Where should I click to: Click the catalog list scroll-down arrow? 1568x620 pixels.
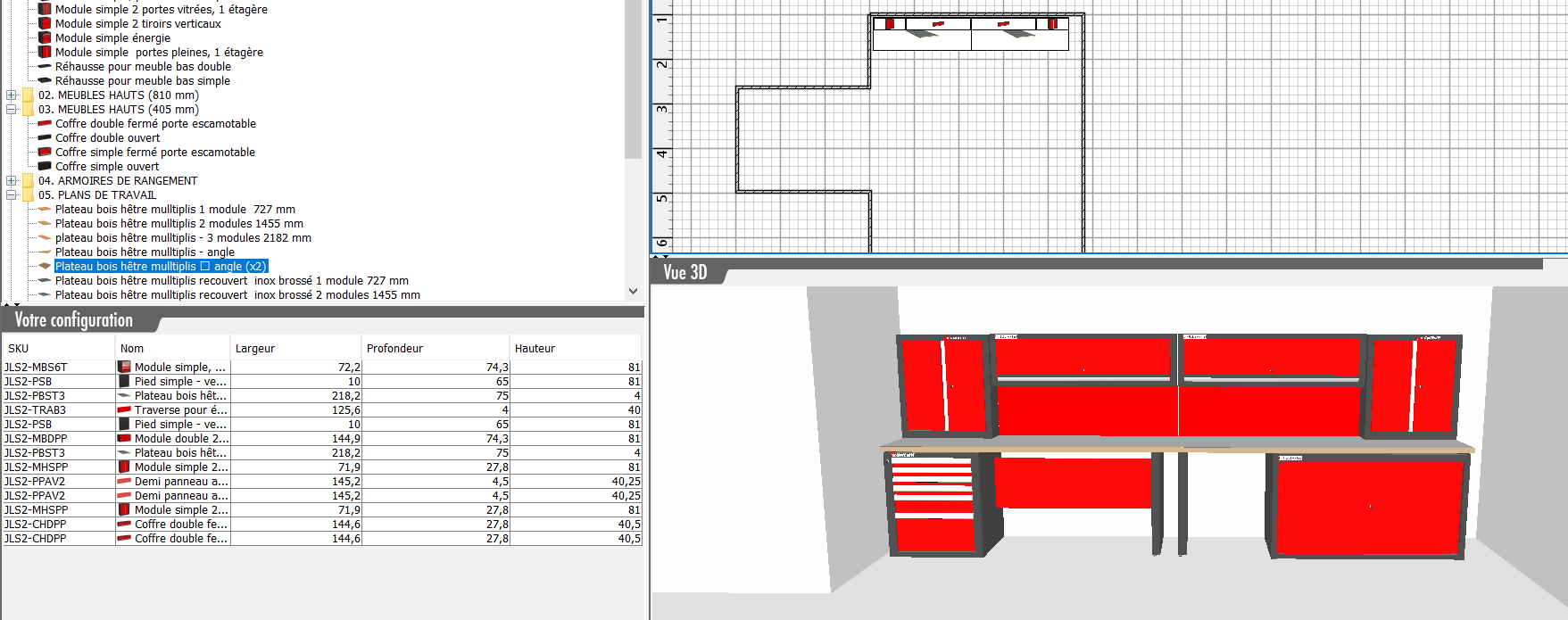pos(633,291)
